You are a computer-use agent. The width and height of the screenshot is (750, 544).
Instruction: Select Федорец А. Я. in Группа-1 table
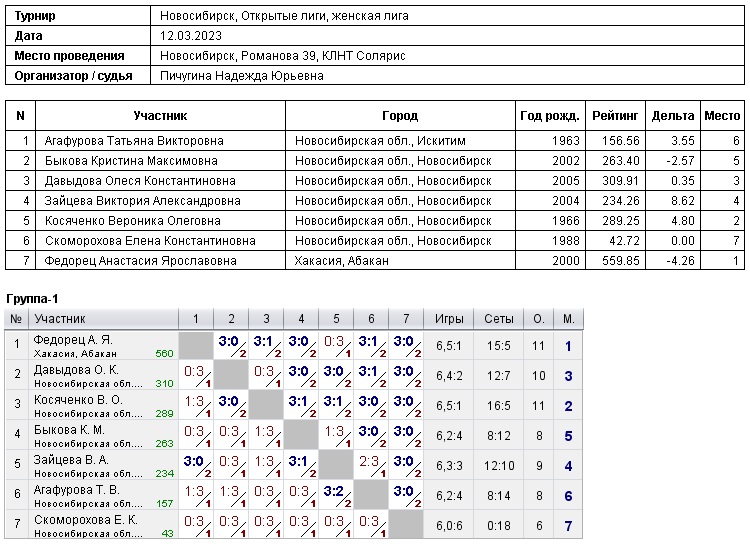tap(73, 340)
